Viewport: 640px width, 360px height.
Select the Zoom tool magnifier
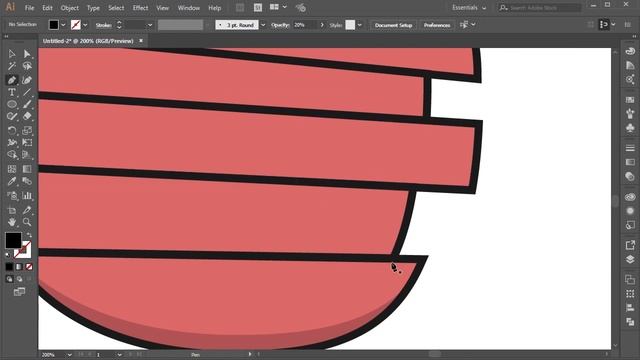27,222
